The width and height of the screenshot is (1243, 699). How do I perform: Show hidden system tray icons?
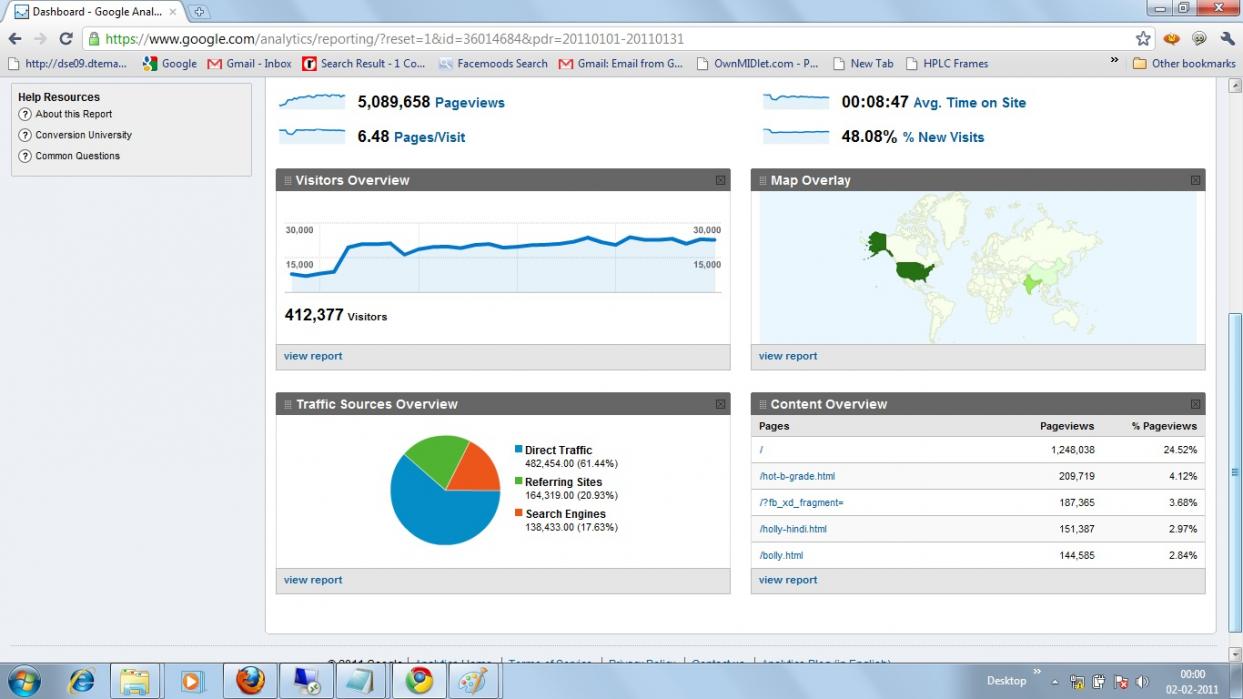pyautogui.click(x=1056, y=682)
